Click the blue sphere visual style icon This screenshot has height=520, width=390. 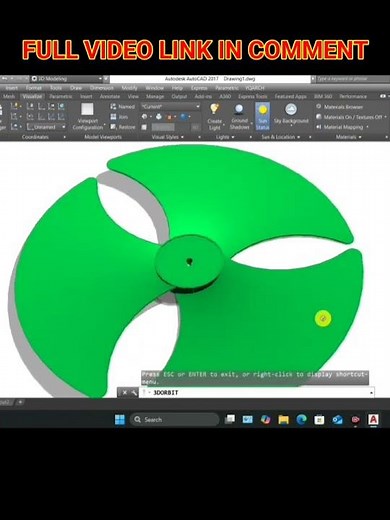click(184, 117)
